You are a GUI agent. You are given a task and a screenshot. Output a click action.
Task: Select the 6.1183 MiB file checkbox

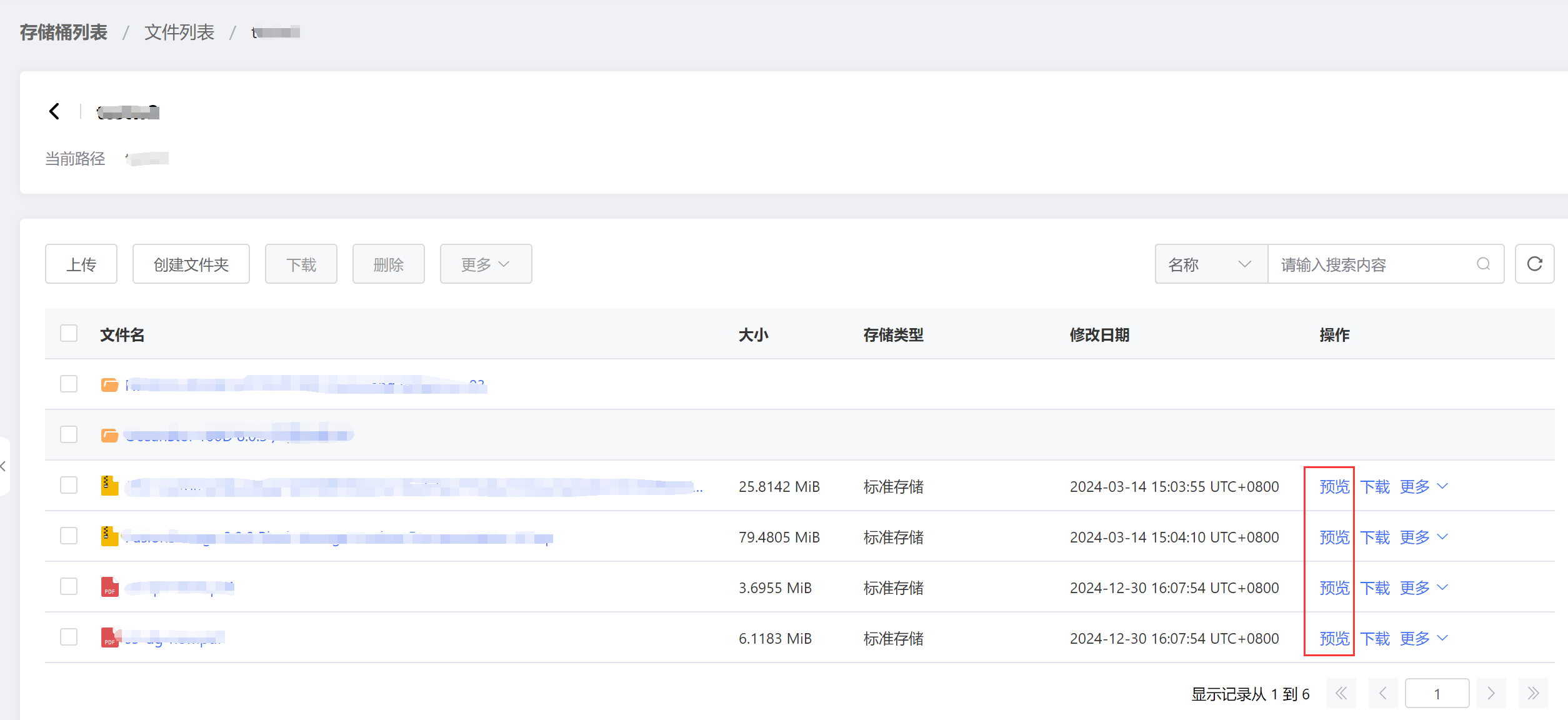69,637
